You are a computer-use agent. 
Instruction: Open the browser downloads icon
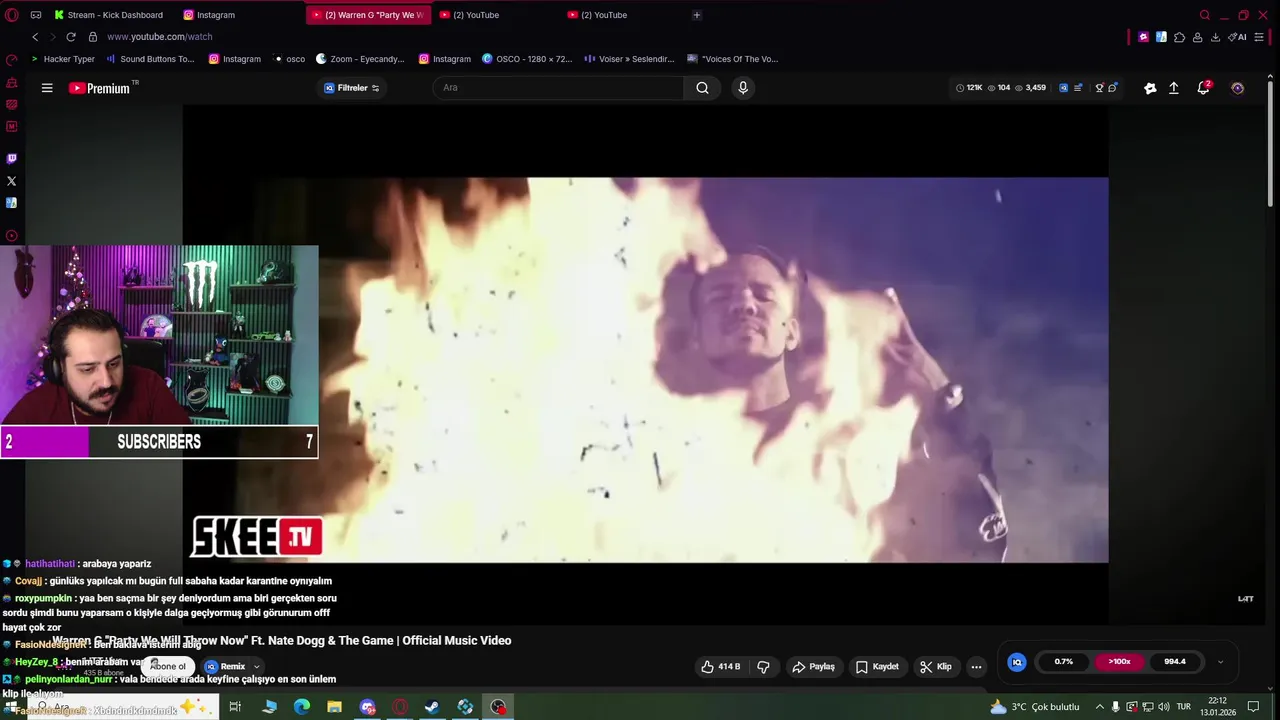pyautogui.click(x=1215, y=37)
